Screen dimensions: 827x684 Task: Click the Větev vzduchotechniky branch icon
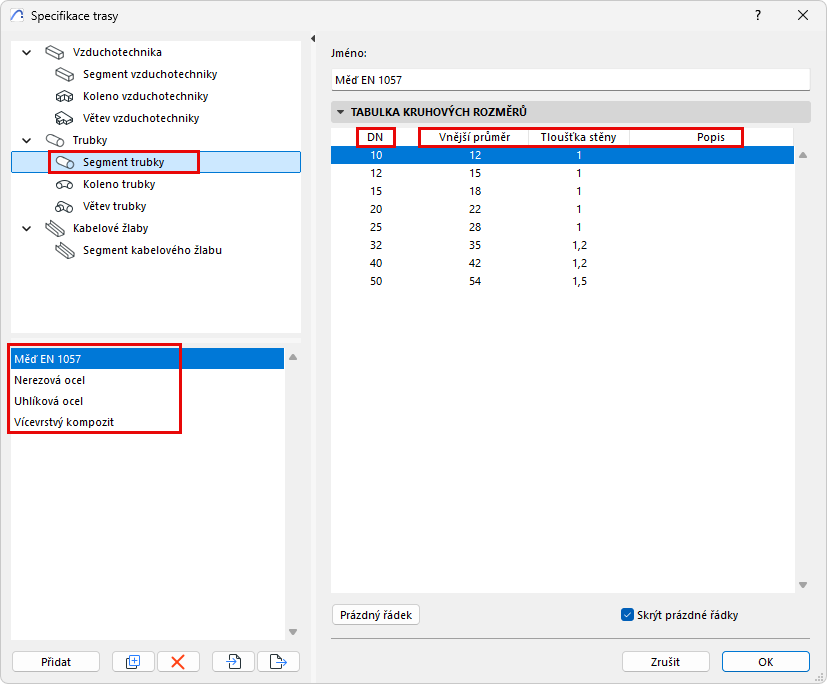[65, 118]
